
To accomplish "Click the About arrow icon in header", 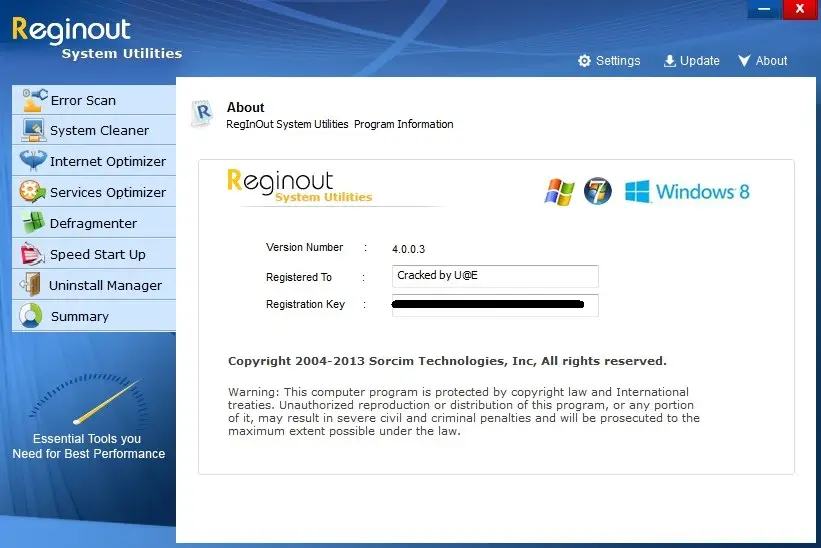I will pos(744,61).
